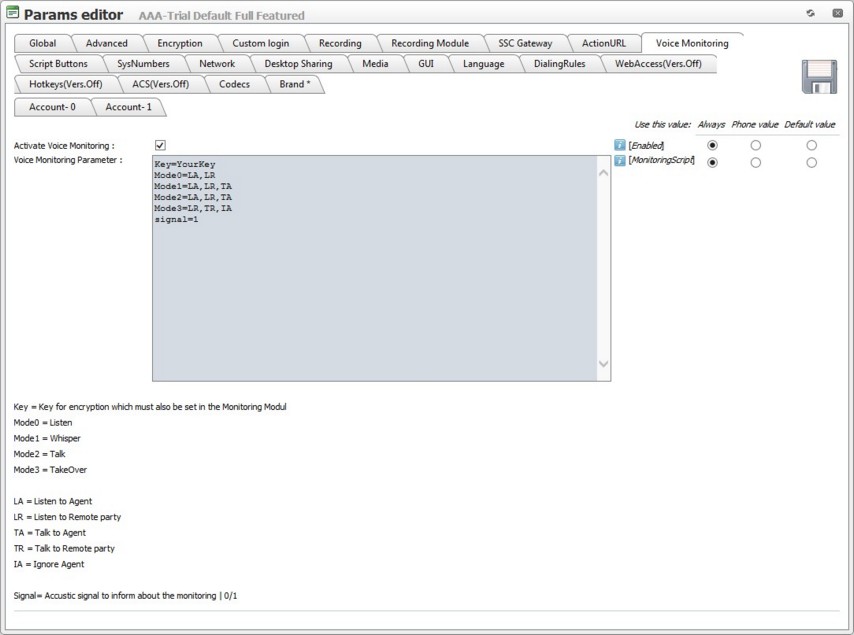Switch to the Recording Module tab
Screen dimensions: 854x635
pos(429,43)
